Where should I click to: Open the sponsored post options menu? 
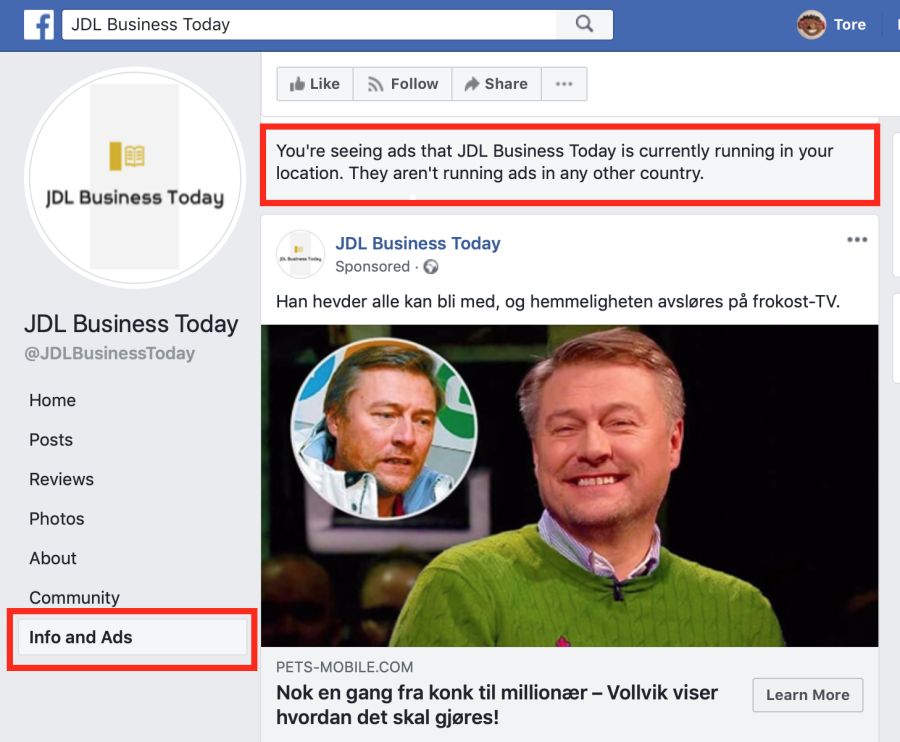pos(857,239)
